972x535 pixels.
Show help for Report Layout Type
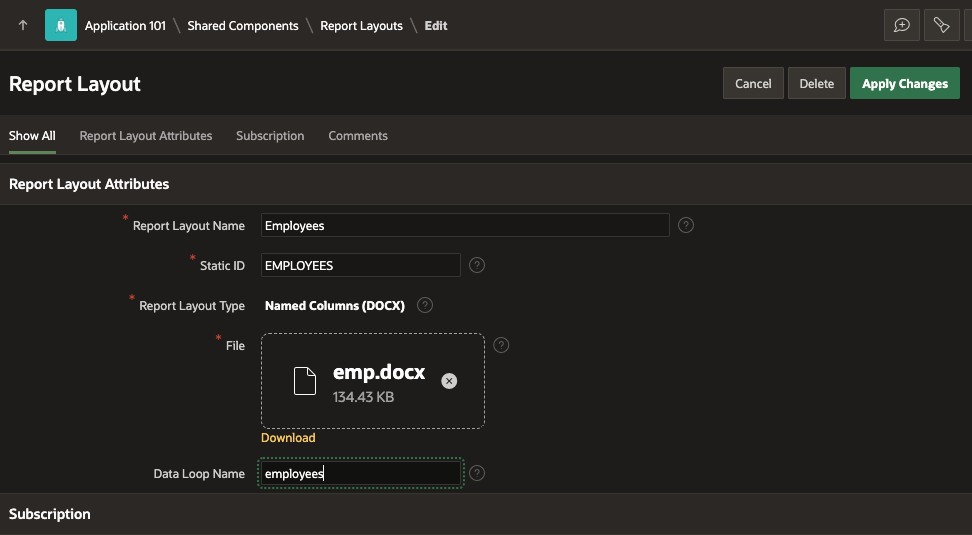tap(425, 305)
